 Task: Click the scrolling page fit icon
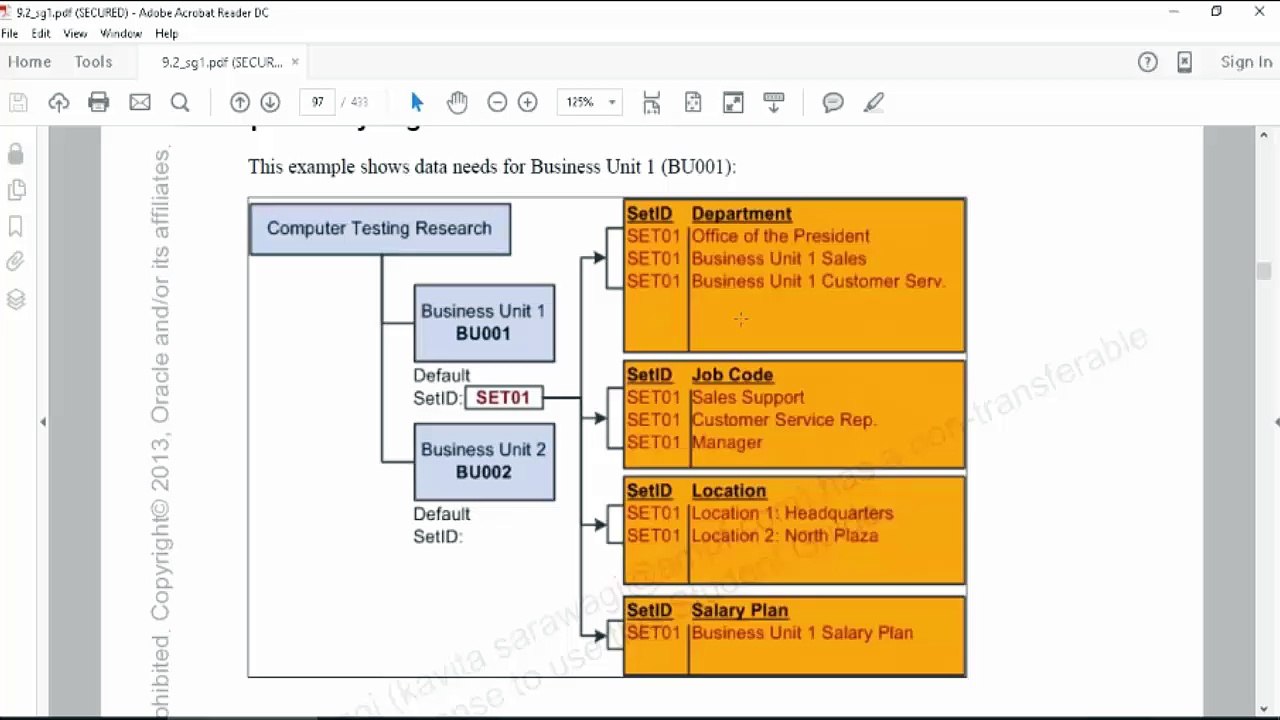[x=652, y=102]
